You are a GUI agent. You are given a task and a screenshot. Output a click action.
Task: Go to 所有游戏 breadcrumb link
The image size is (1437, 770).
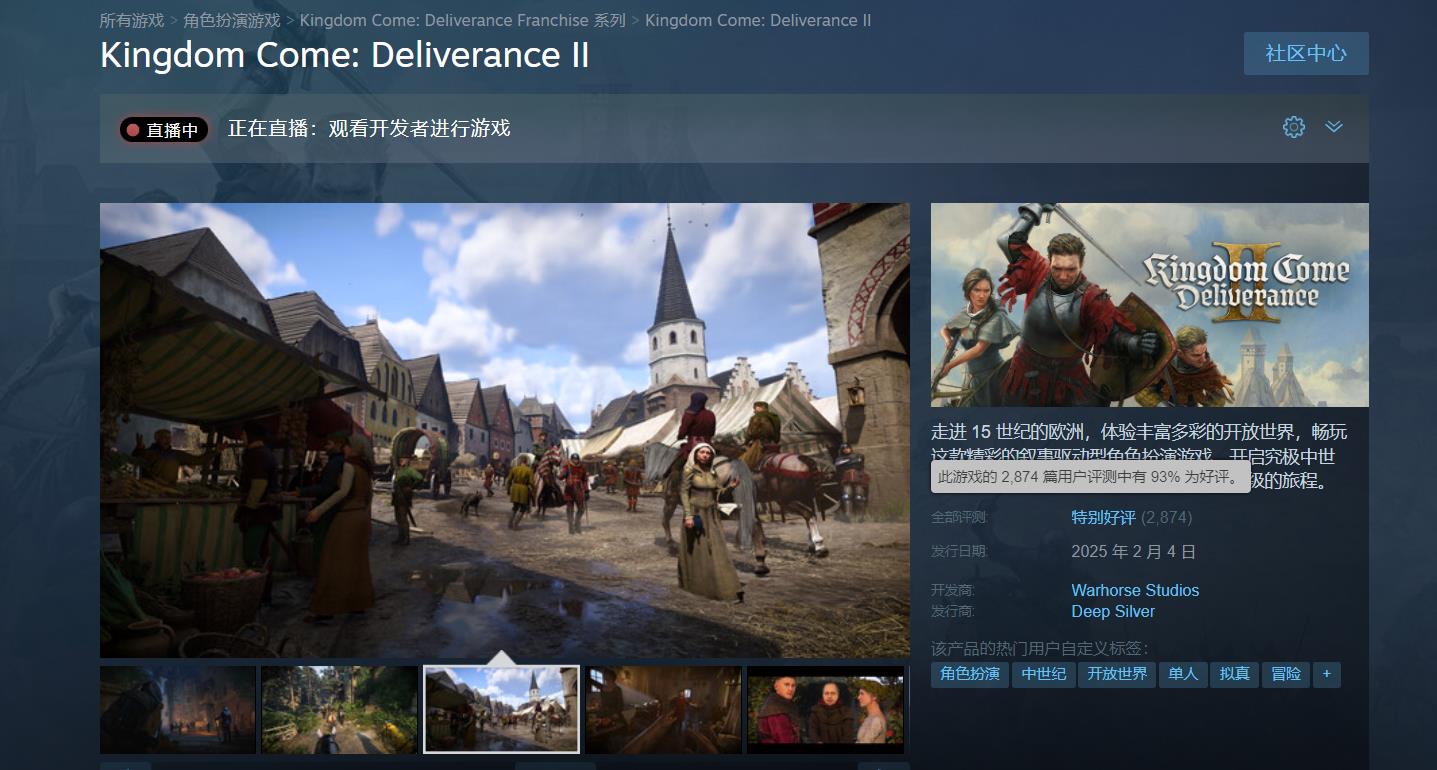tap(132, 20)
